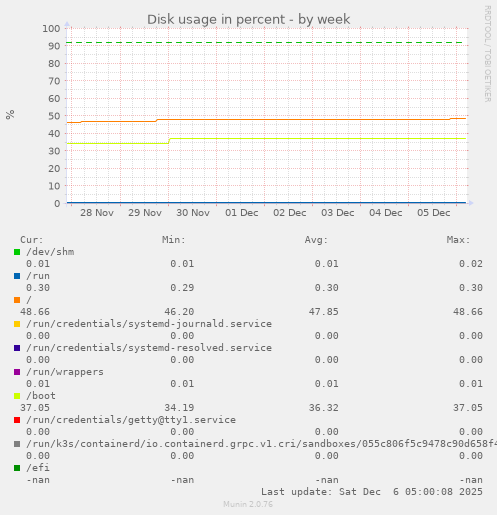Click the Munin 2.0.76 footer text
This screenshot has height=515, width=497.
click(x=248, y=504)
